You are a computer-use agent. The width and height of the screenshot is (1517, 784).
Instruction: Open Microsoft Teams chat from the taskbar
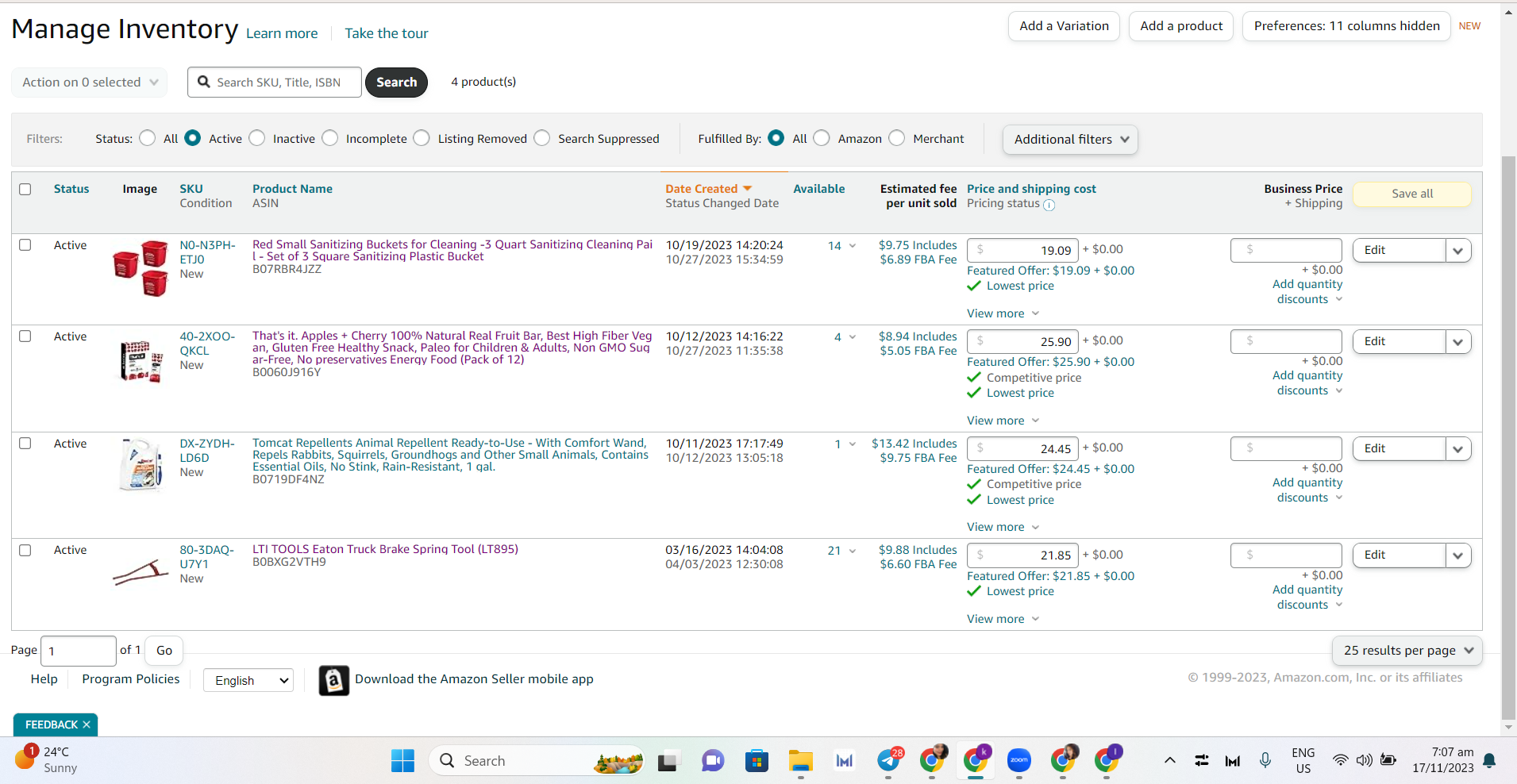[713, 761]
